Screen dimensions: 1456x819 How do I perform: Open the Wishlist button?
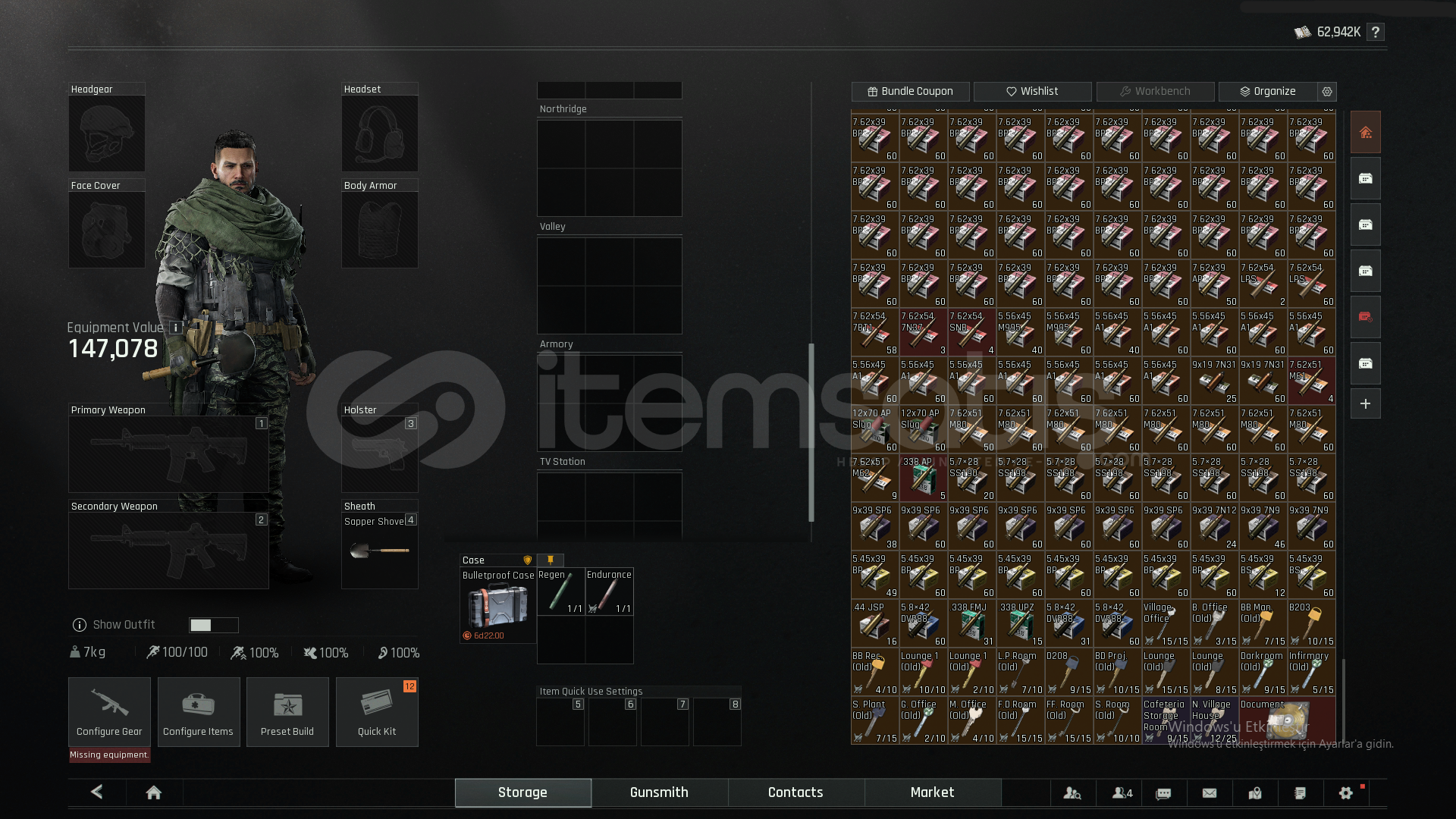1032,92
